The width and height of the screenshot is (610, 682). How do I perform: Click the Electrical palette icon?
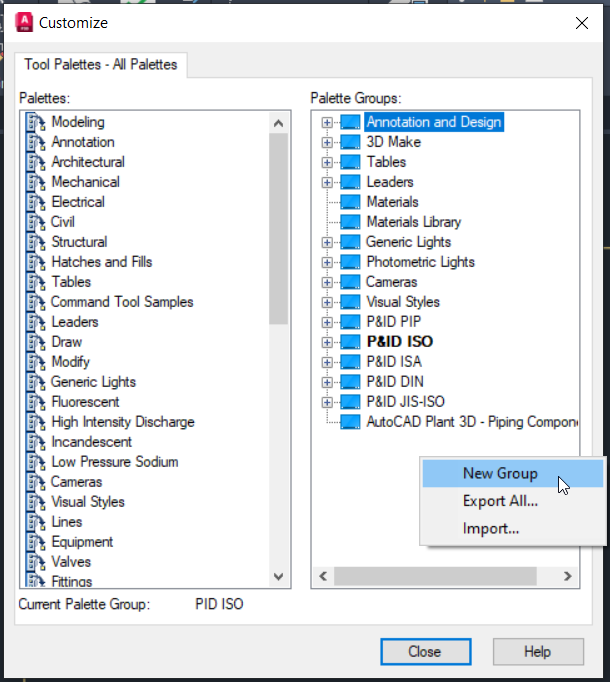[36, 202]
